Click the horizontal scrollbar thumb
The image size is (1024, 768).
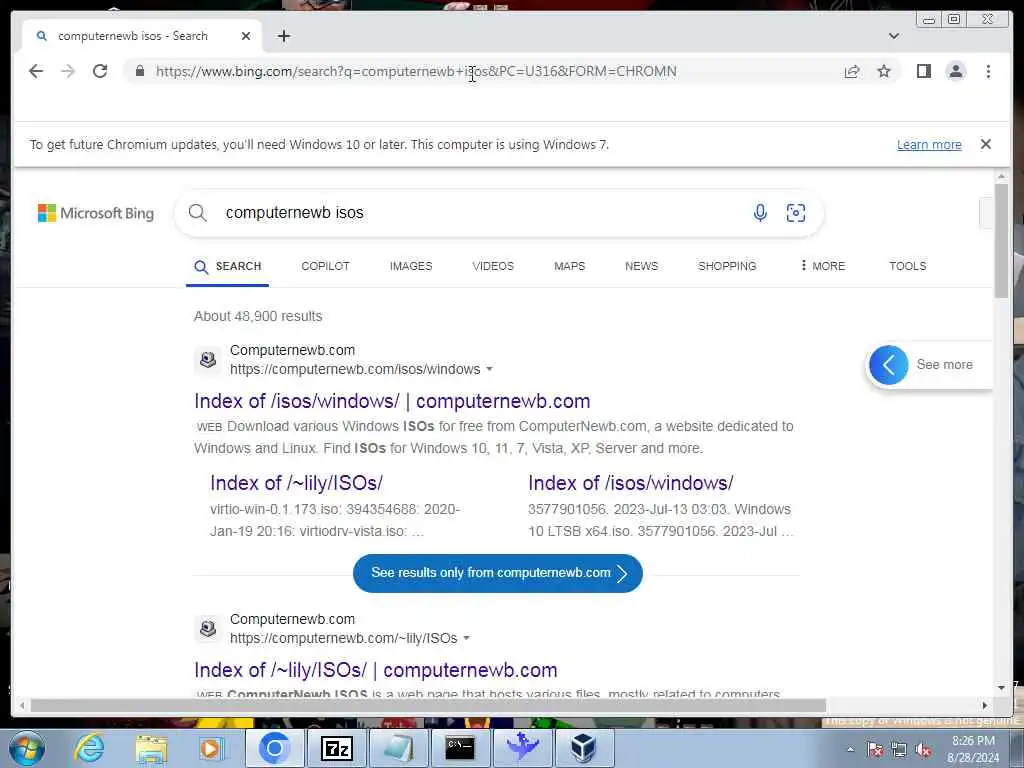(x=428, y=705)
